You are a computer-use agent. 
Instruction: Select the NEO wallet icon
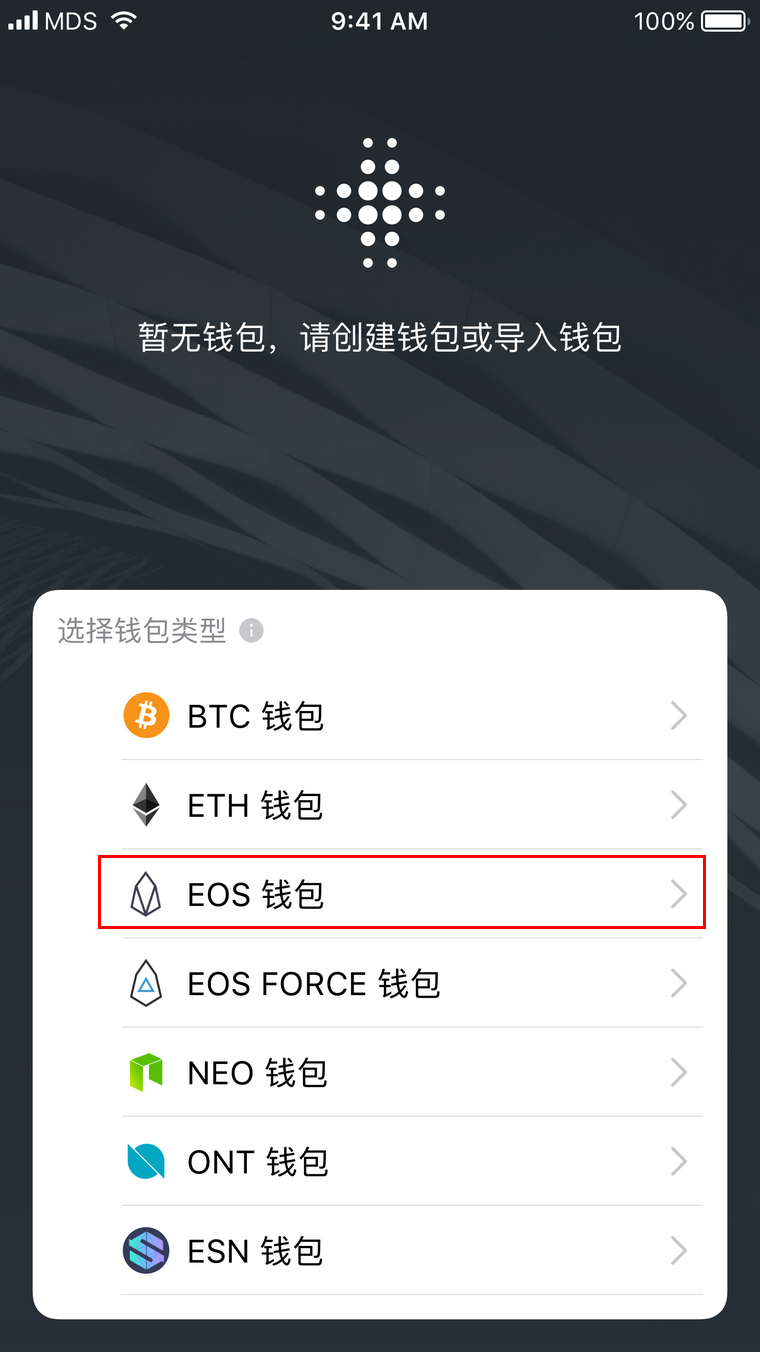click(147, 1072)
